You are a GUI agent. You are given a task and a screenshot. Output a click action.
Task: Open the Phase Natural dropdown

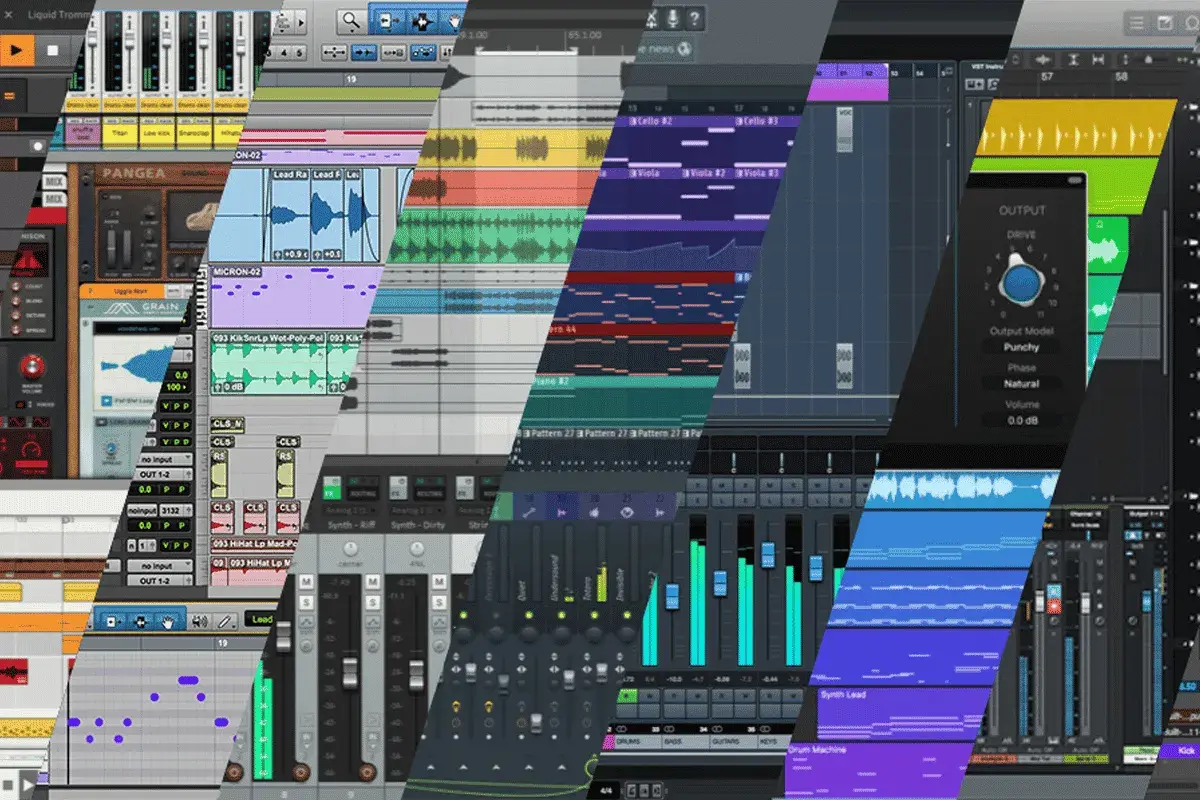tap(1021, 383)
